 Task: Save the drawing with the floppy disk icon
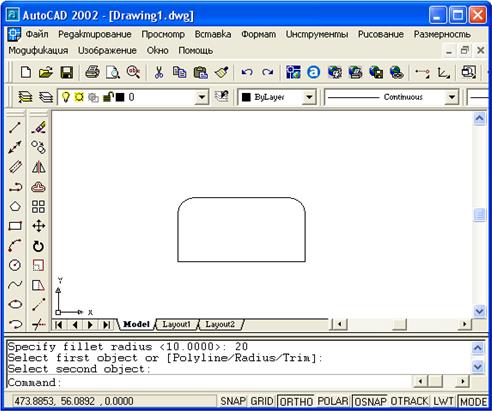67,72
